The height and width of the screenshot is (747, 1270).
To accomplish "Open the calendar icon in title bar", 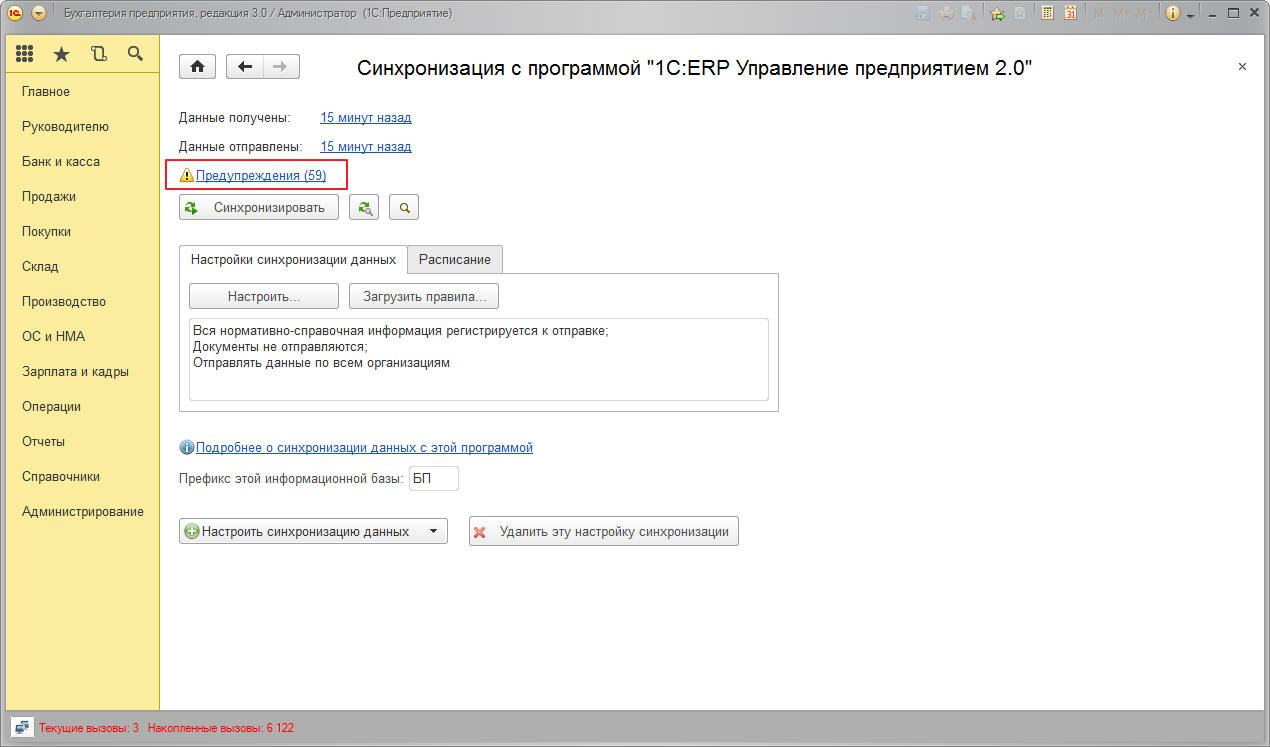I will (1071, 13).
